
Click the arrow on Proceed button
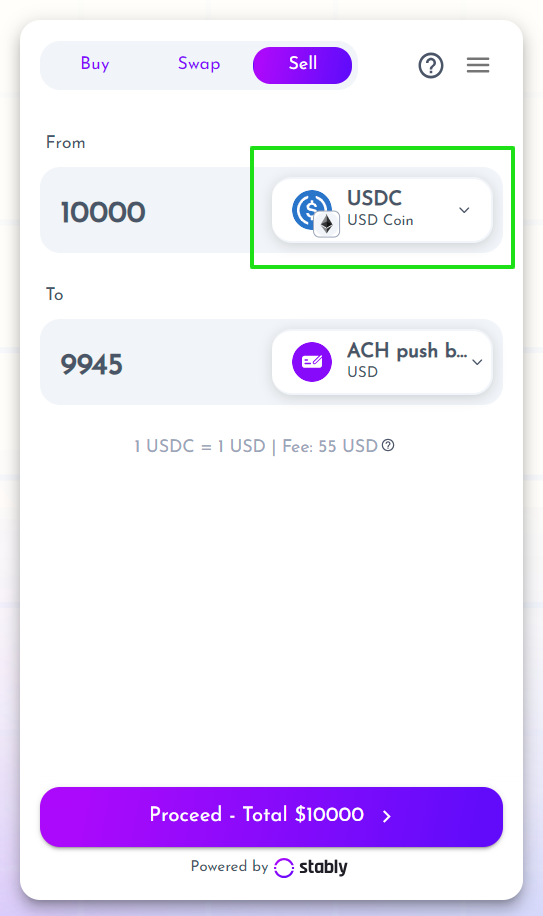point(387,816)
